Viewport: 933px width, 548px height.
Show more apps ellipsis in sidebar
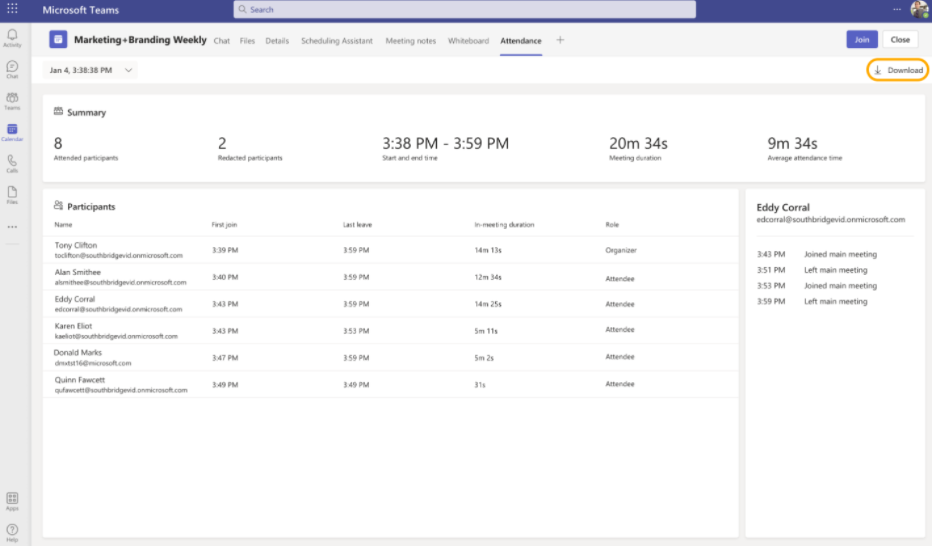pos(12,226)
